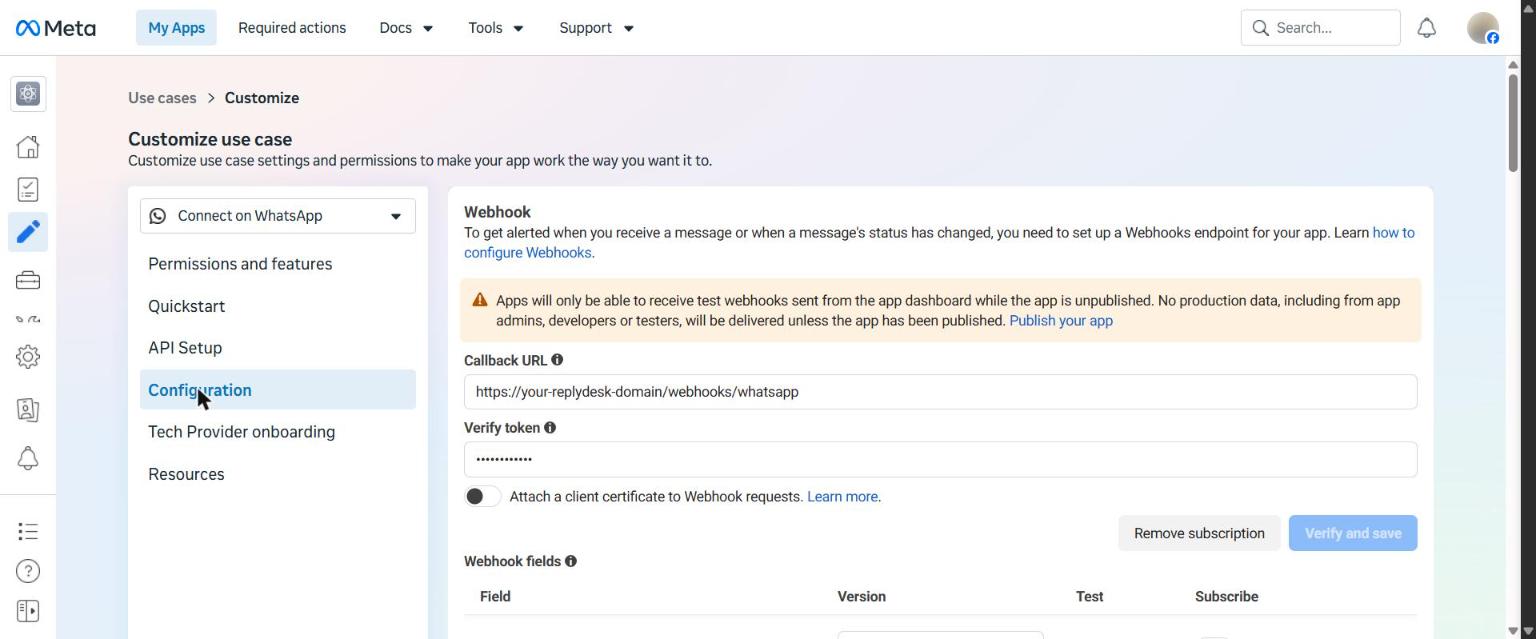Select Resources in side menu
The image size is (1536, 639).
[278, 474]
